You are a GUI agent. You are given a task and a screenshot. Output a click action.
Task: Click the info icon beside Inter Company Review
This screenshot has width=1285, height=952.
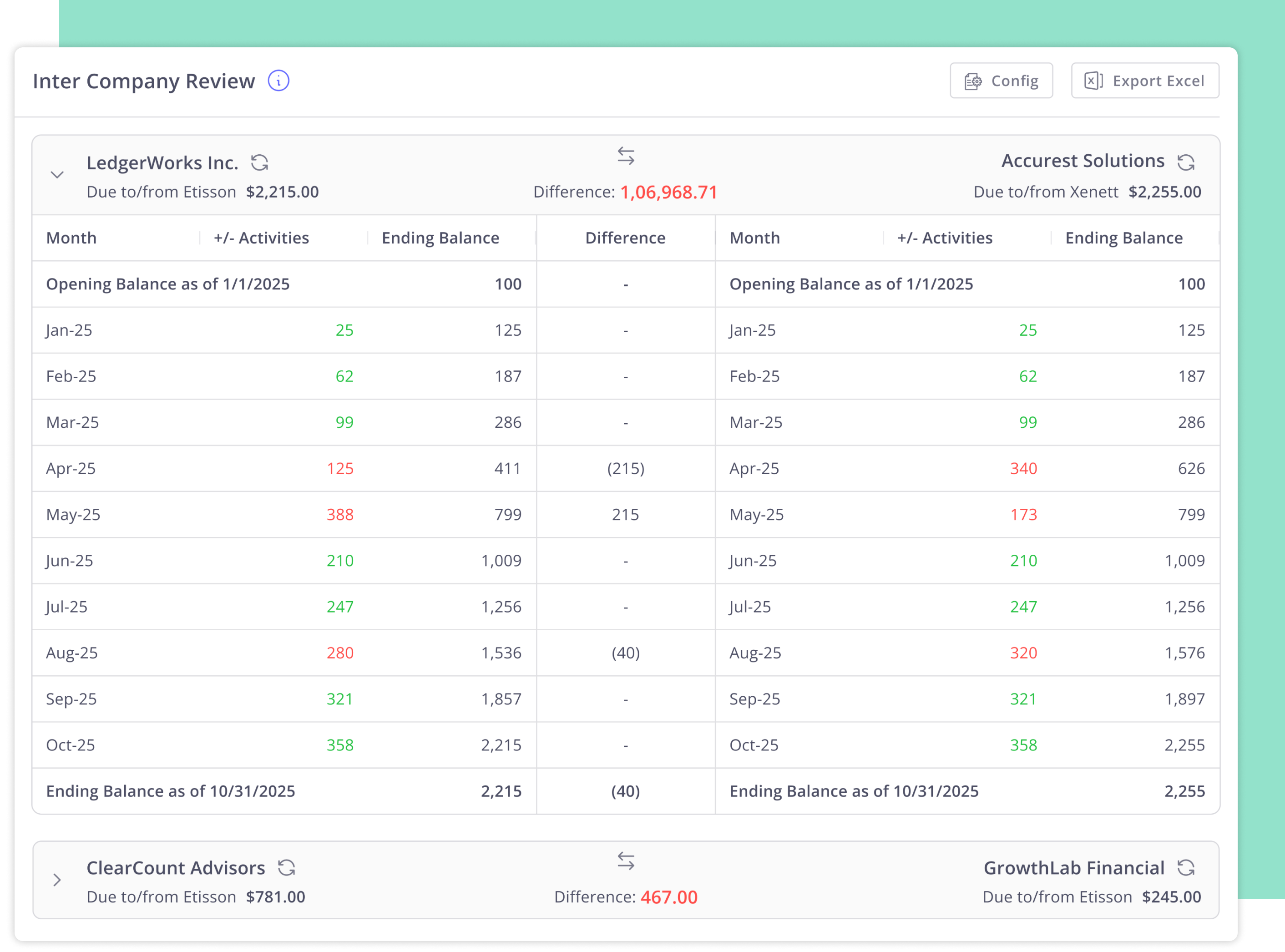click(x=278, y=81)
